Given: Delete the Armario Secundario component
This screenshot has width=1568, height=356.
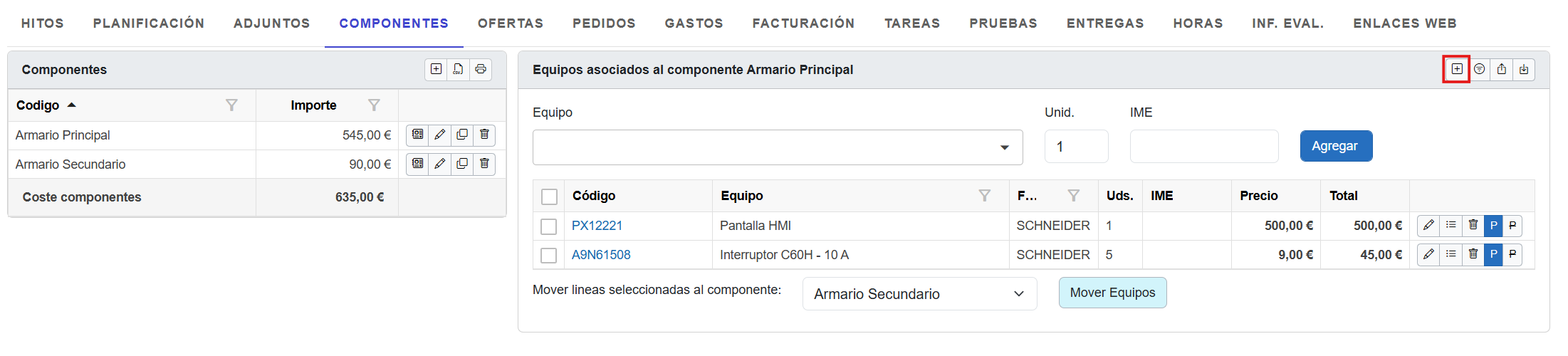Looking at the screenshot, I should click(484, 164).
